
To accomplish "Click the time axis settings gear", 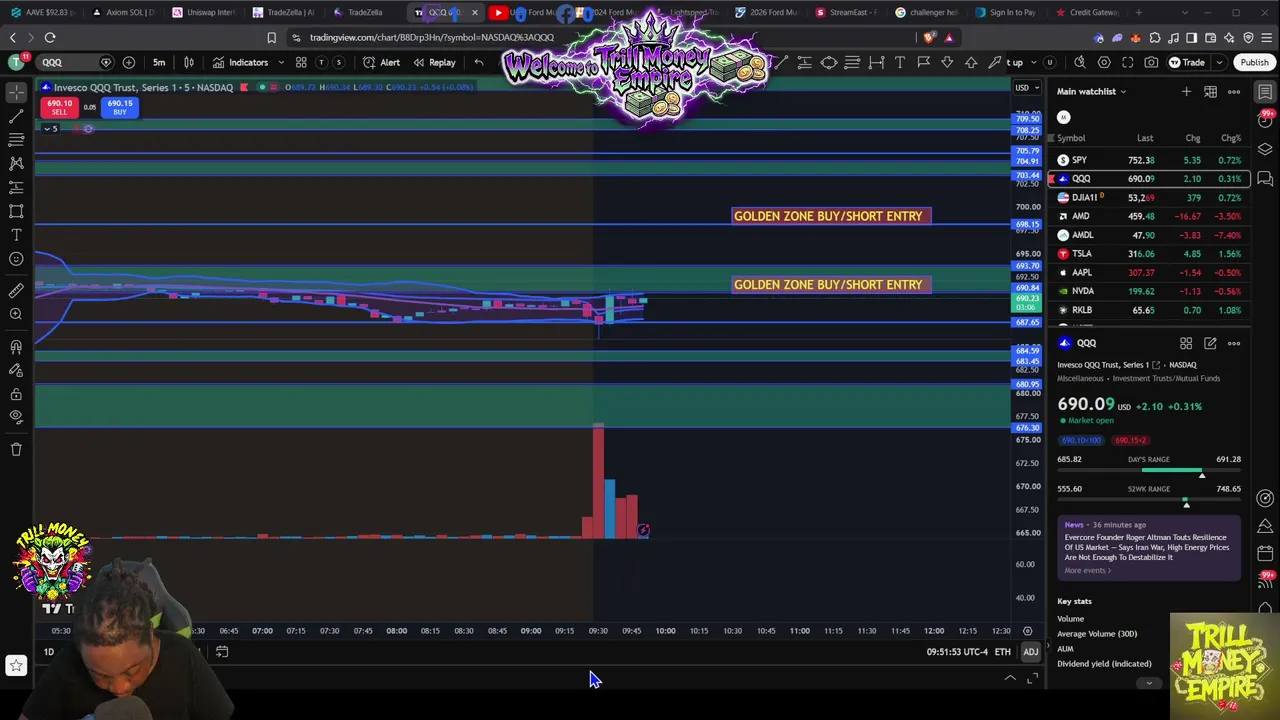I will point(1027,631).
